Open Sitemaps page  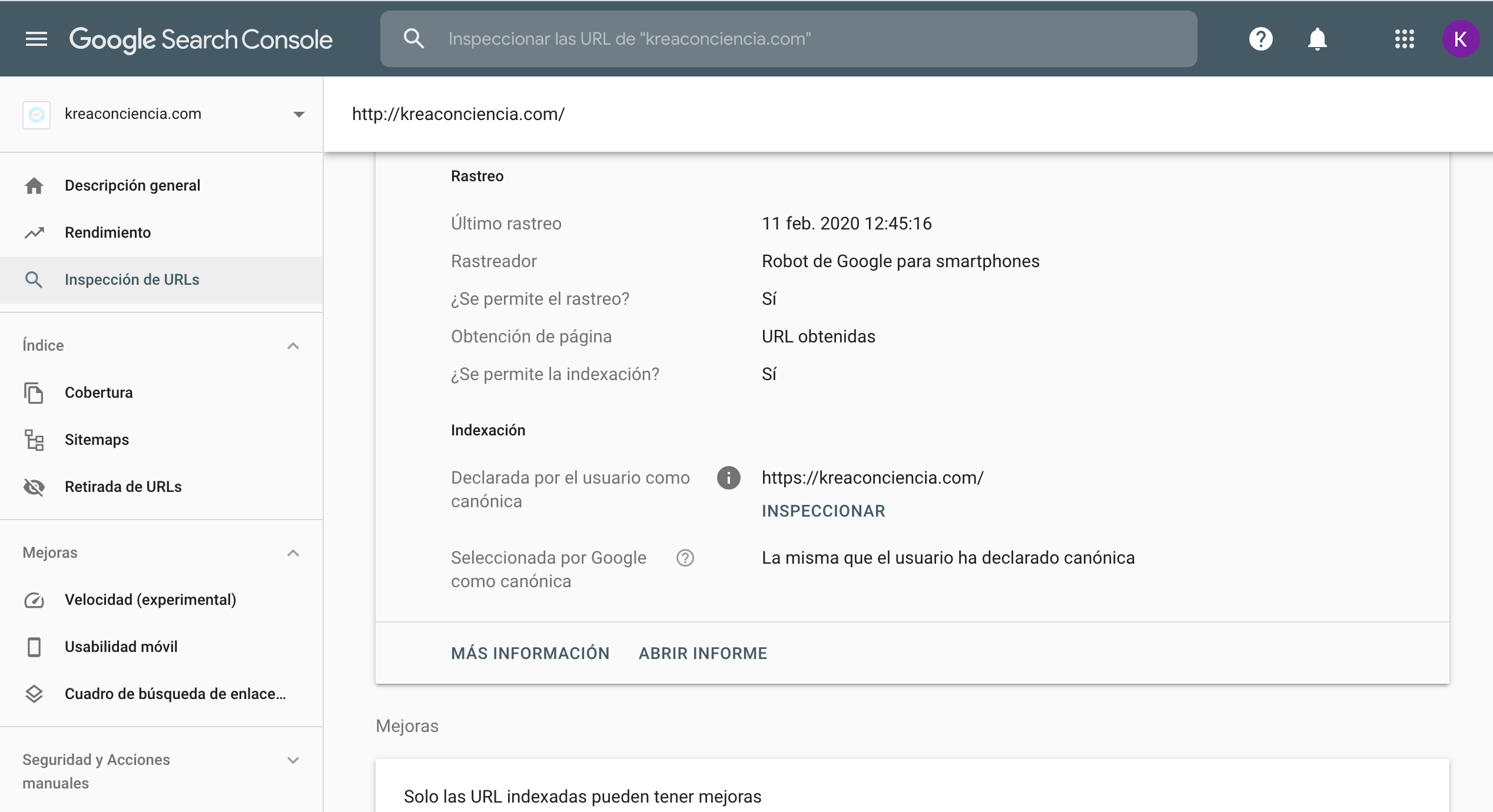coord(161,440)
